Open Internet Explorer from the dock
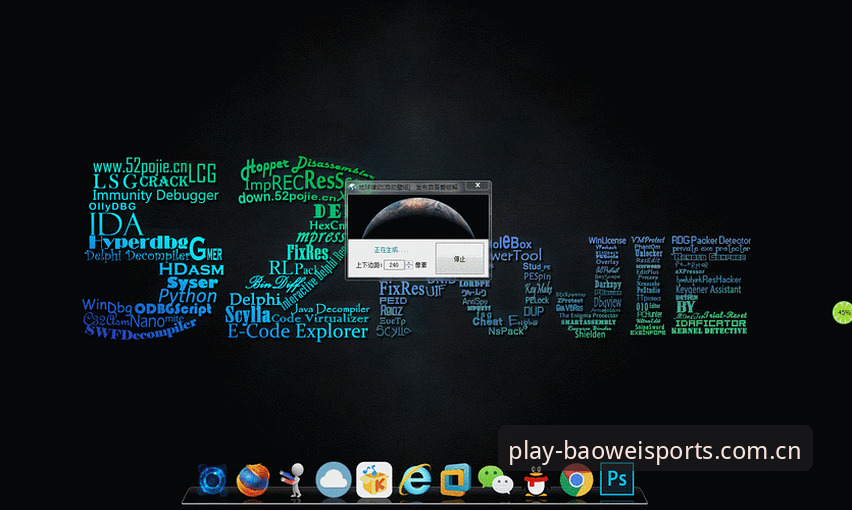 point(415,480)
